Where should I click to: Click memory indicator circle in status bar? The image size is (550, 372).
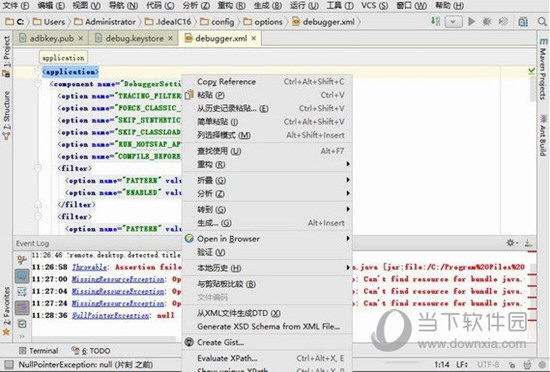click(543, 365)
